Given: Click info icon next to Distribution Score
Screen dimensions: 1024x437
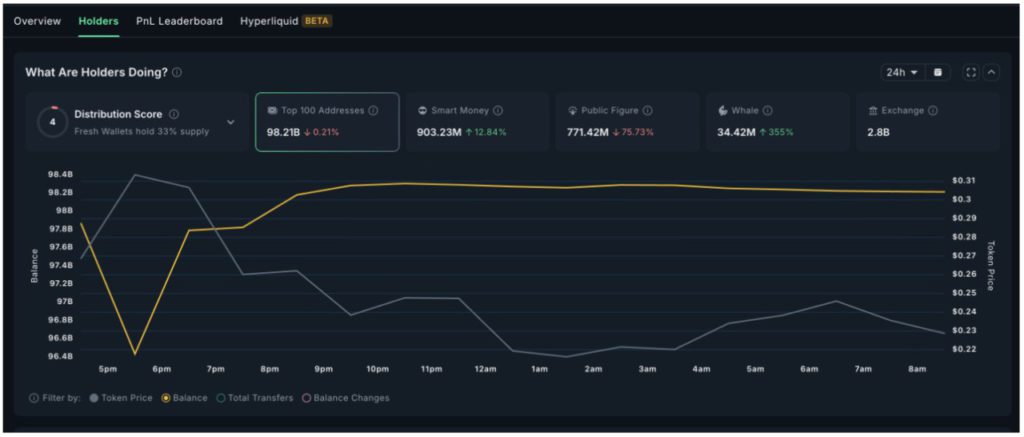Looking at the screenshot, I should tap(174, 114).
